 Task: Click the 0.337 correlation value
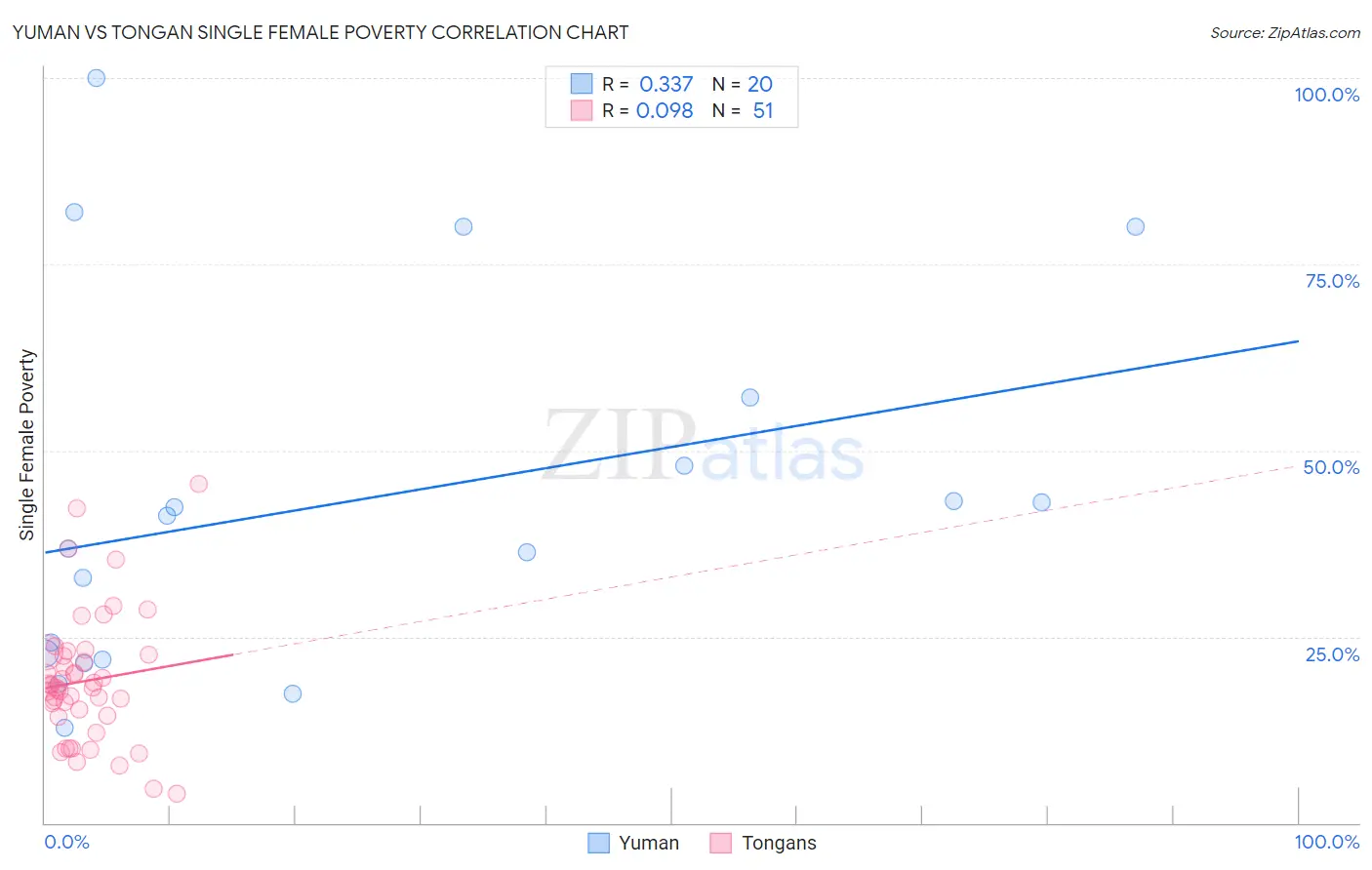[666, 84]
